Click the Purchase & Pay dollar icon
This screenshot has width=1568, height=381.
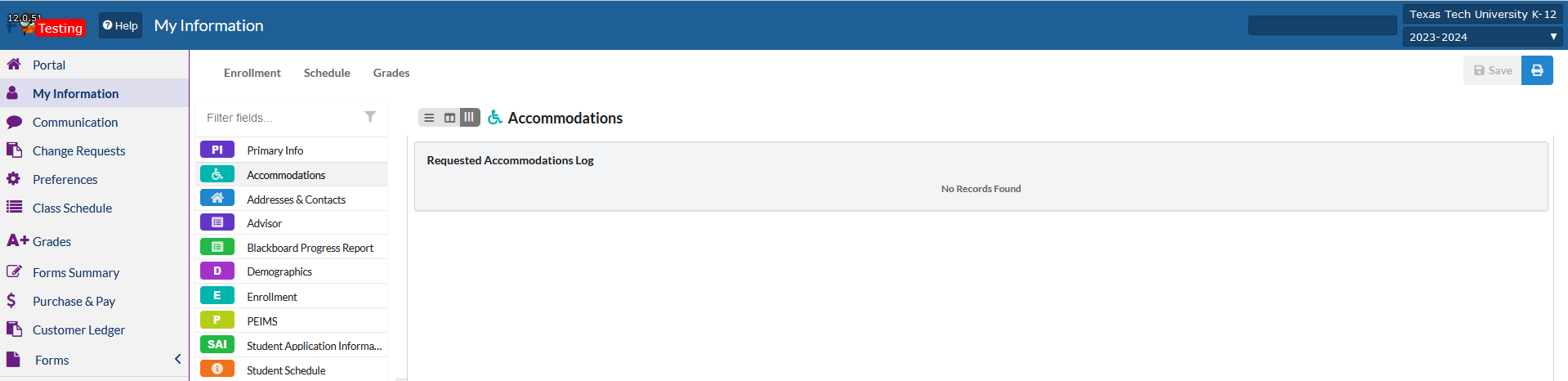(x=11, y=301)
